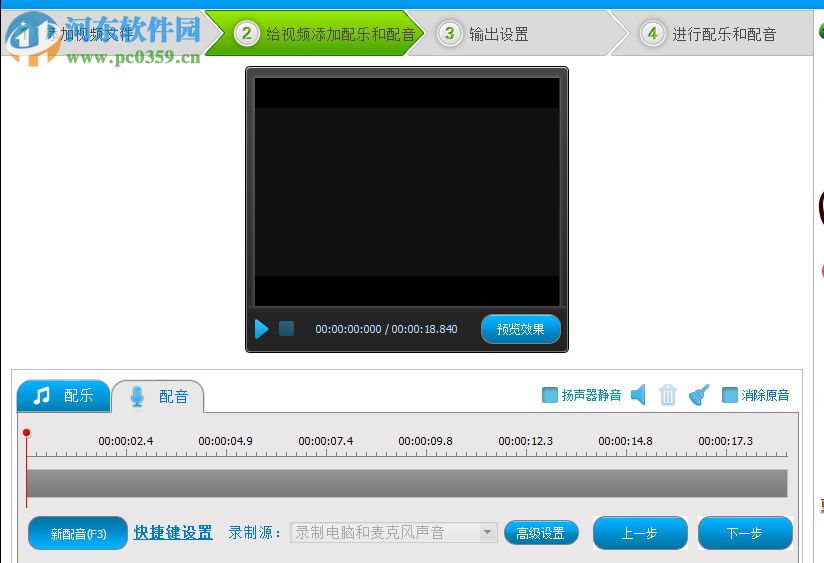Start a new dubbing with 新配音(F3)

pos(78,534)
